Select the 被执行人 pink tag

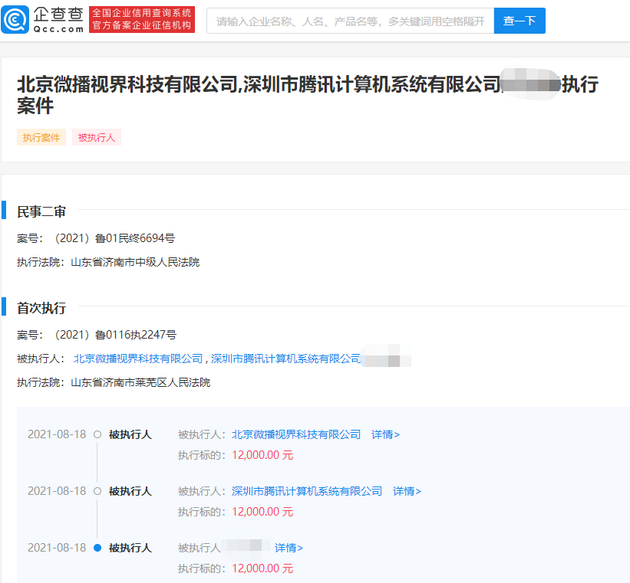coord(96,137)
